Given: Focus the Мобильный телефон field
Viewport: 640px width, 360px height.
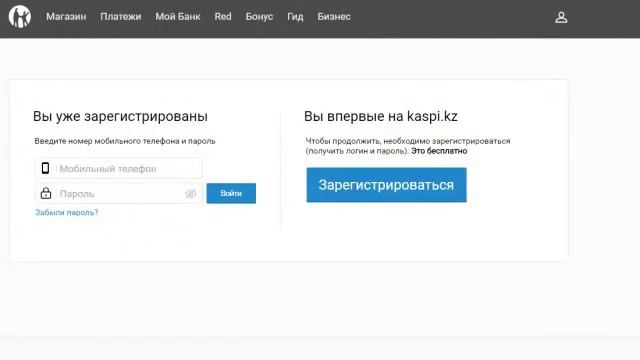Looking at the screenshot, I should 119,168.
